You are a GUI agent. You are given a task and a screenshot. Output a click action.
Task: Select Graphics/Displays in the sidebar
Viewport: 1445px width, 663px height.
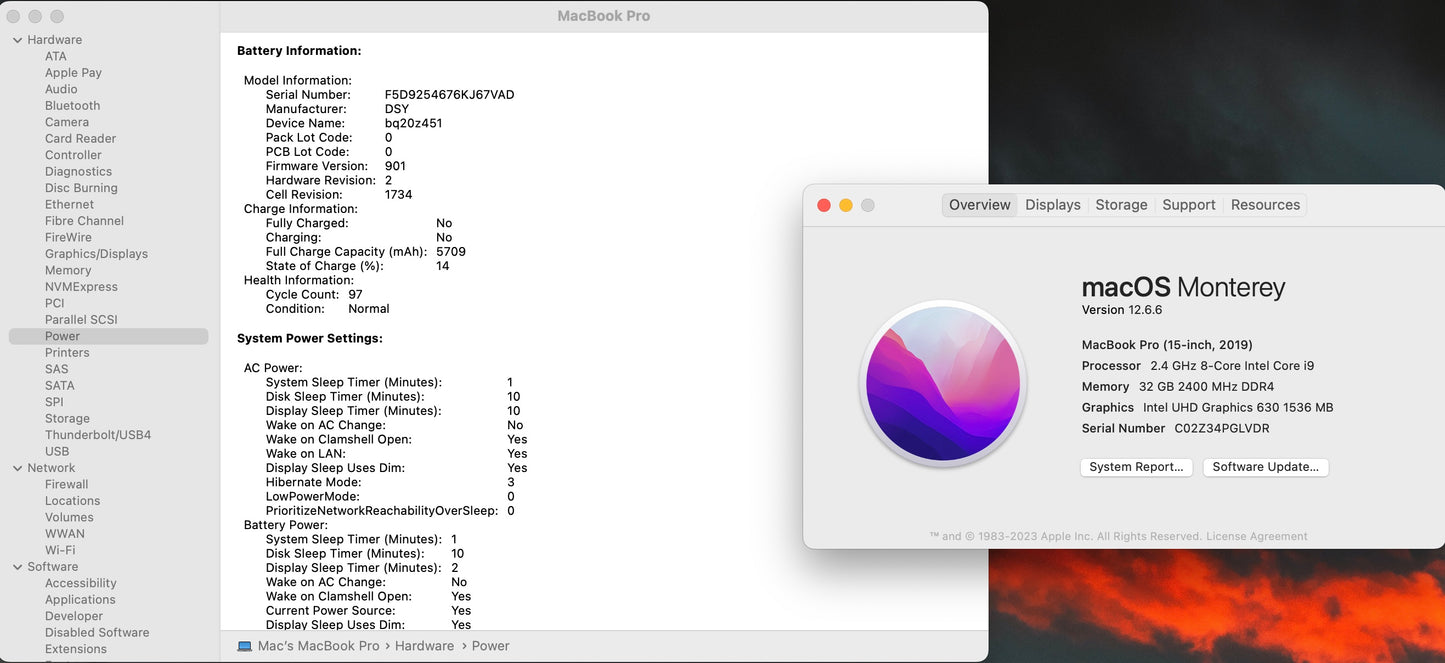[x=96, y=254]
